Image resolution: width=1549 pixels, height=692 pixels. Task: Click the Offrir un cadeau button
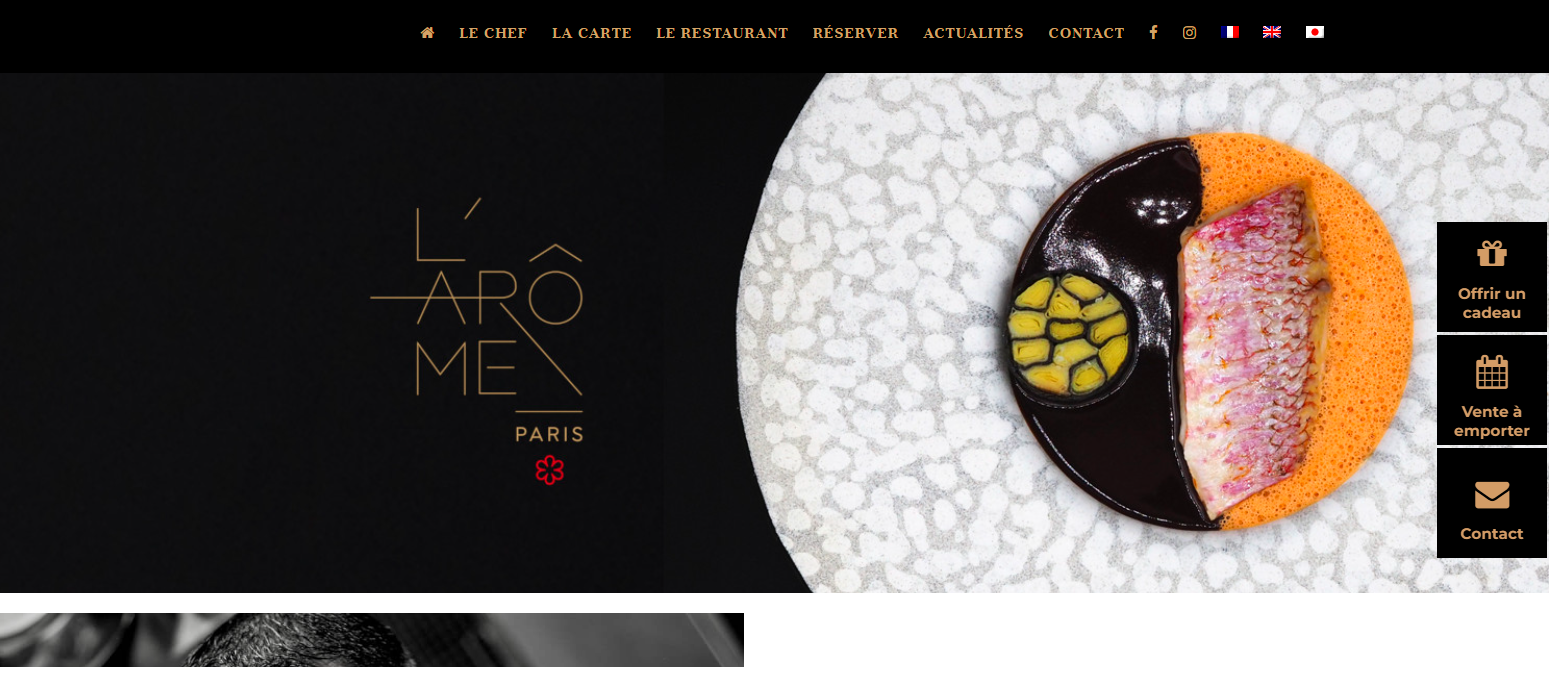[1492, 277]
